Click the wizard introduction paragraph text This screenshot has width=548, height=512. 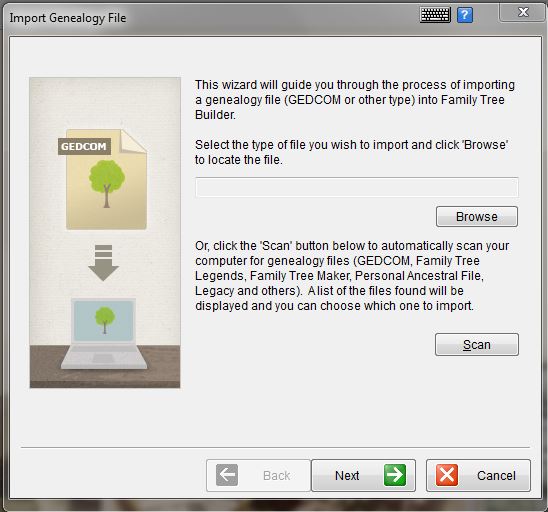(x=355, y=100)
